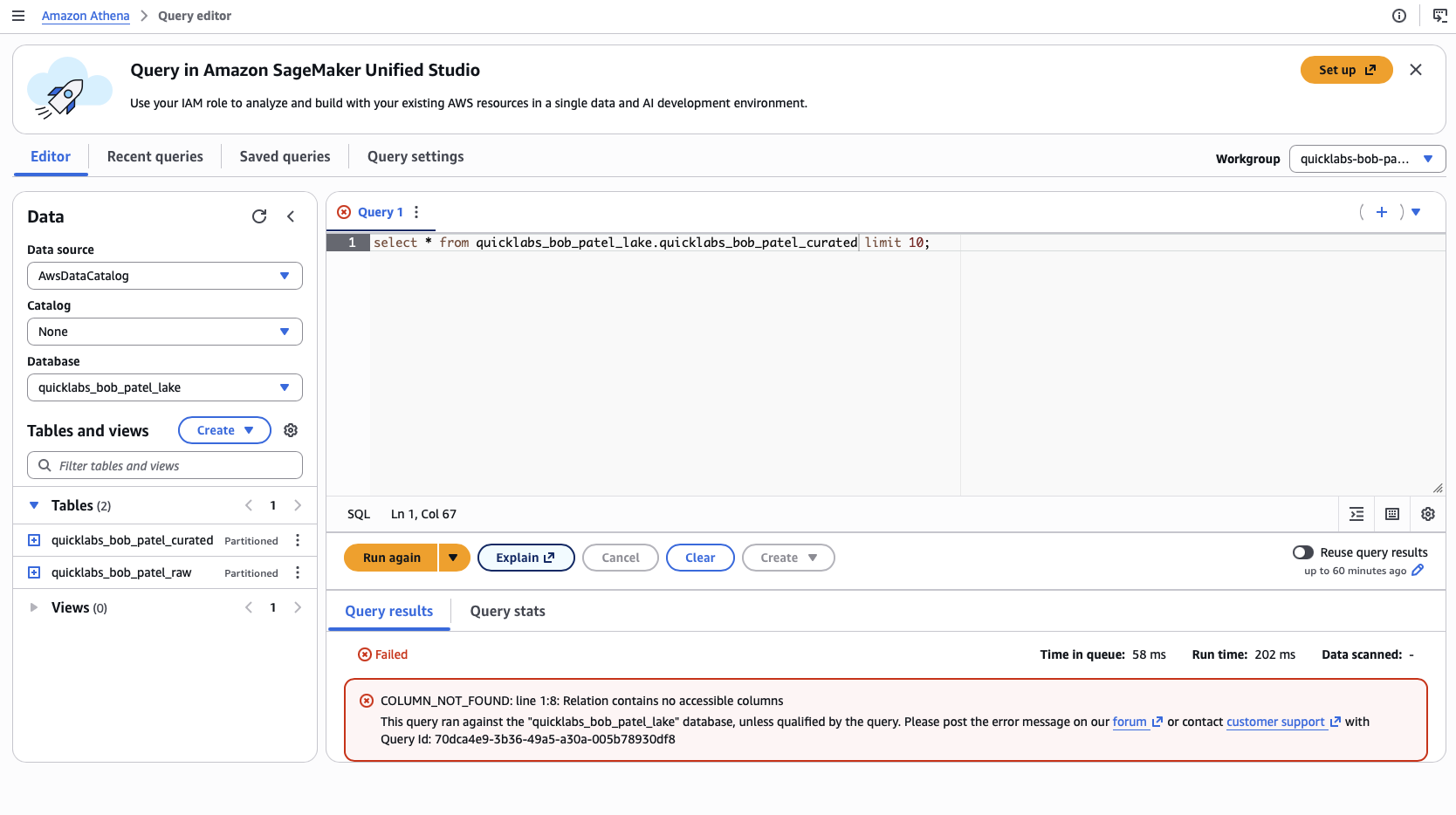Screen dimensions: 1456x815
Task: Open Query settings tab
Action: 416,156
